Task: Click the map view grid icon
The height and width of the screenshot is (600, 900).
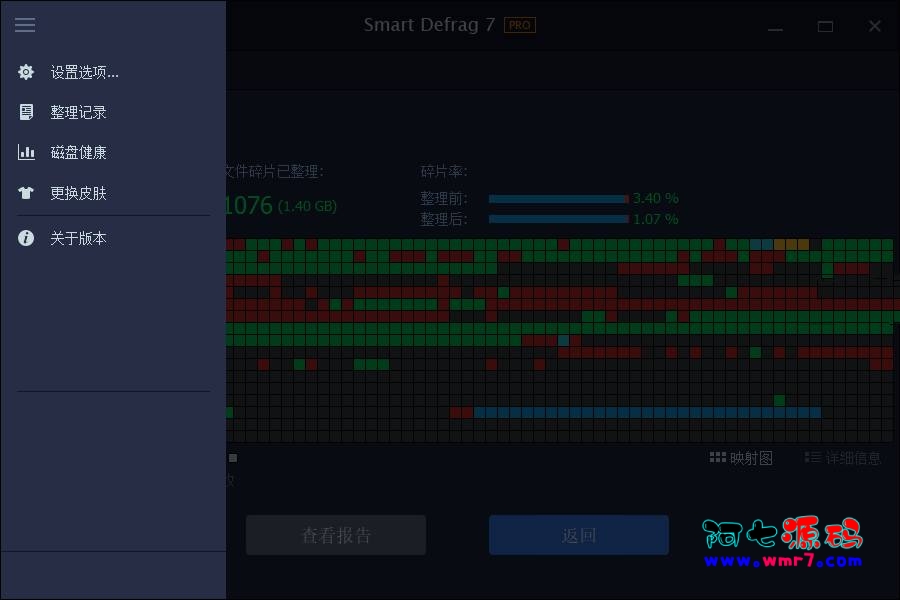Action: pyautogui.click(x=717, y=457)
